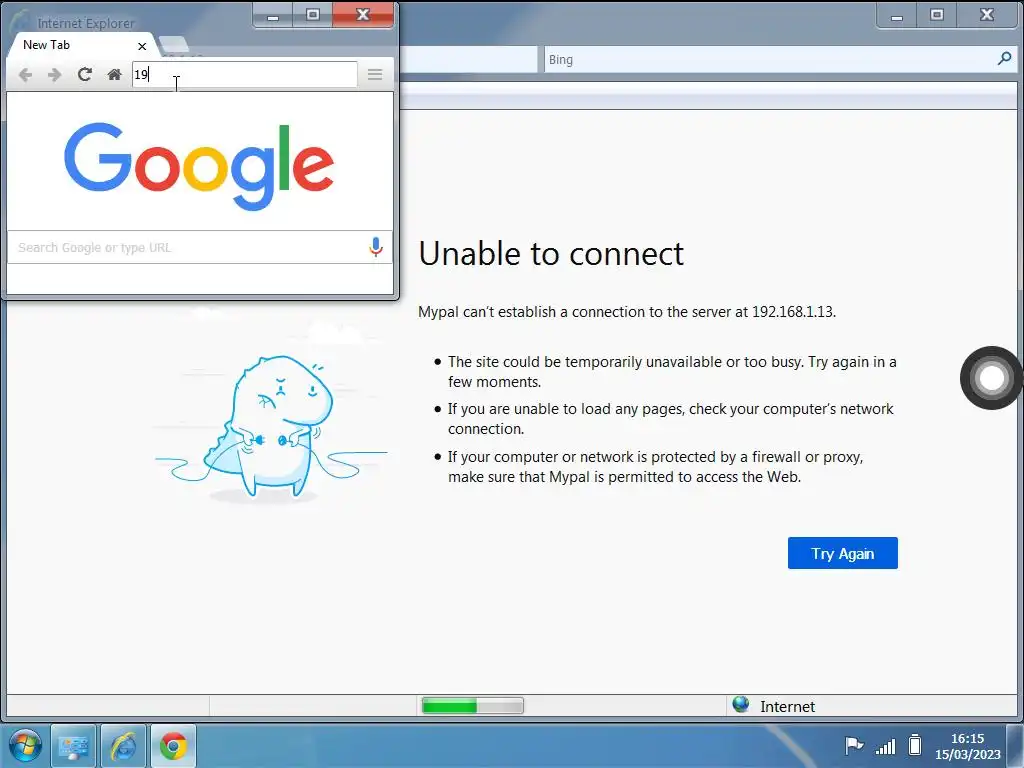This screenshot has height=768, width=1024.
Task: Open the Action Center flag icon
Action: (854, 745)
